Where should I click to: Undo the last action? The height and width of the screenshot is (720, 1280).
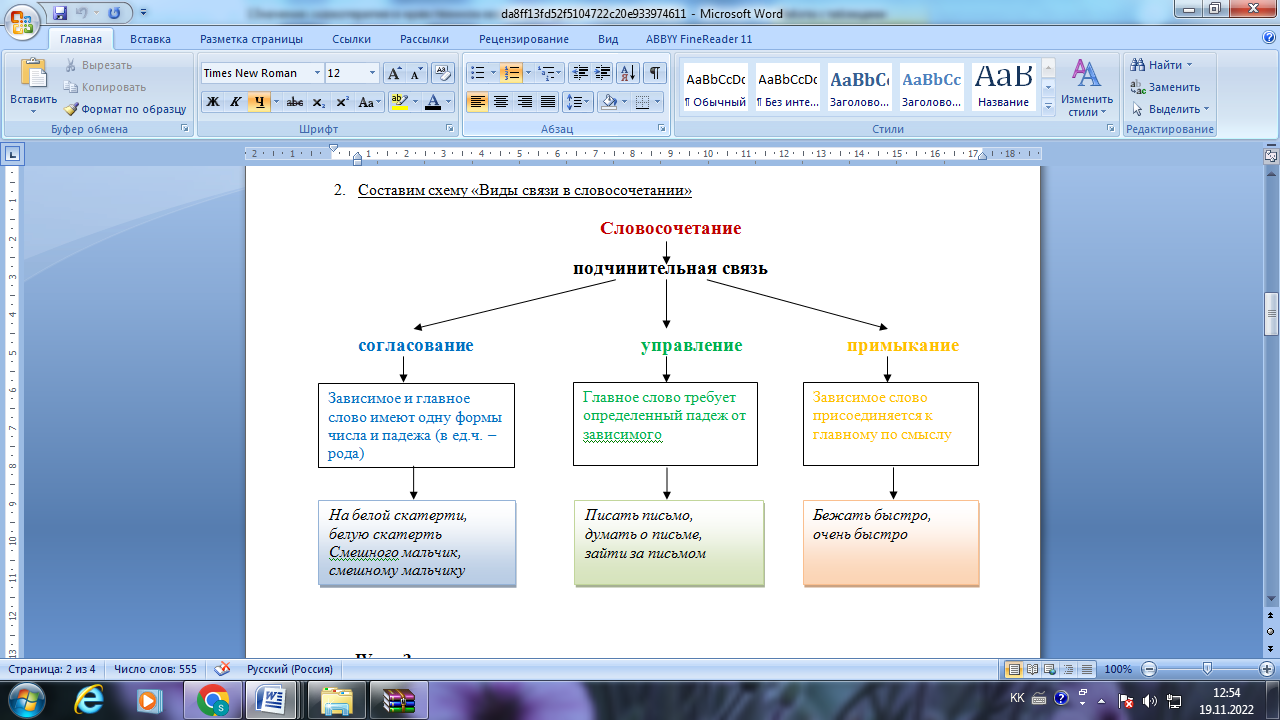click(x=82, y=13)
